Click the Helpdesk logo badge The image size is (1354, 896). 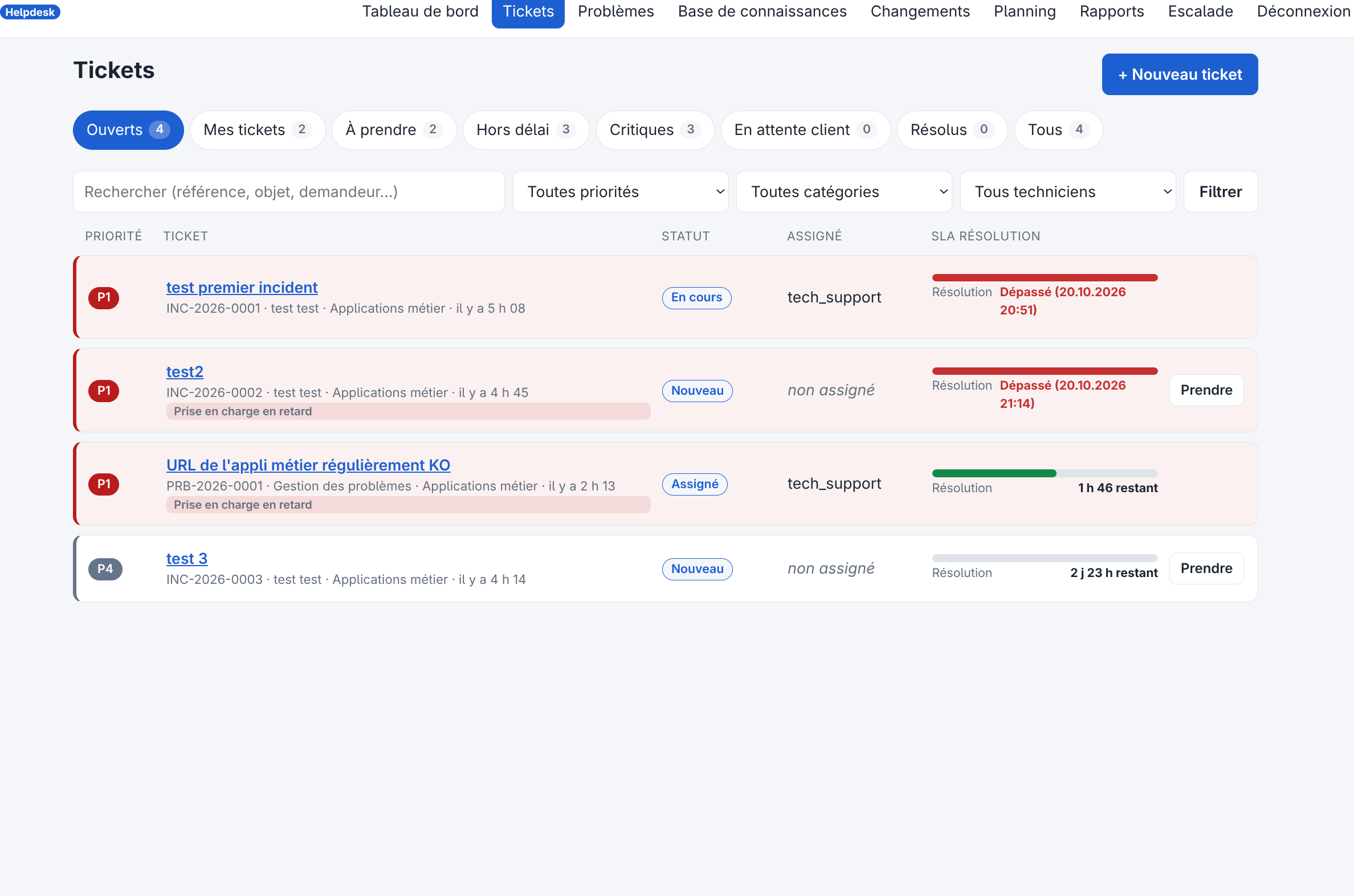click(x=30, y=12)
